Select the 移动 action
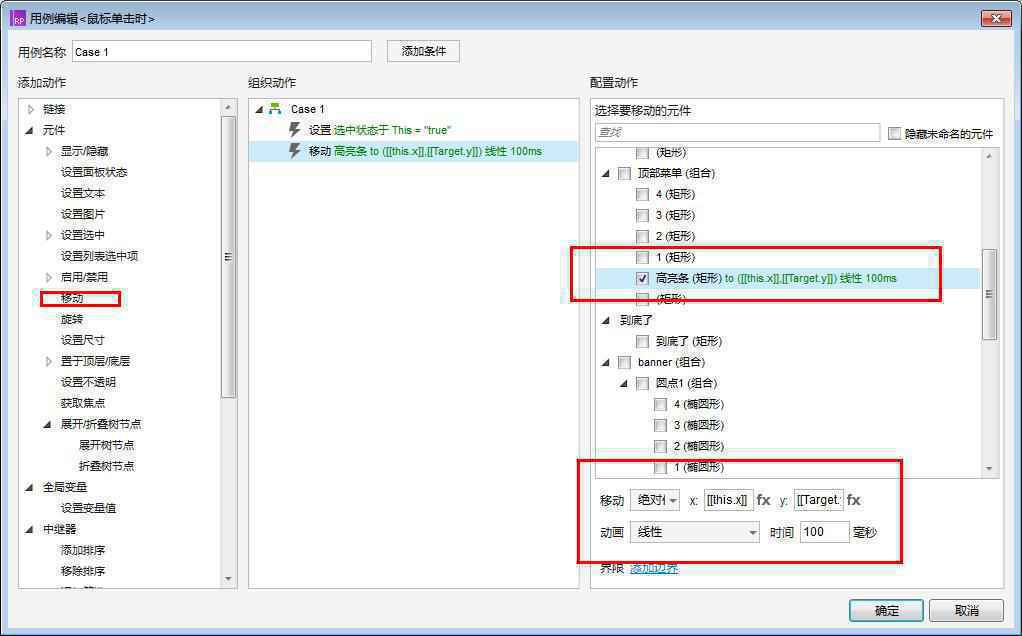 click(72, 298)
